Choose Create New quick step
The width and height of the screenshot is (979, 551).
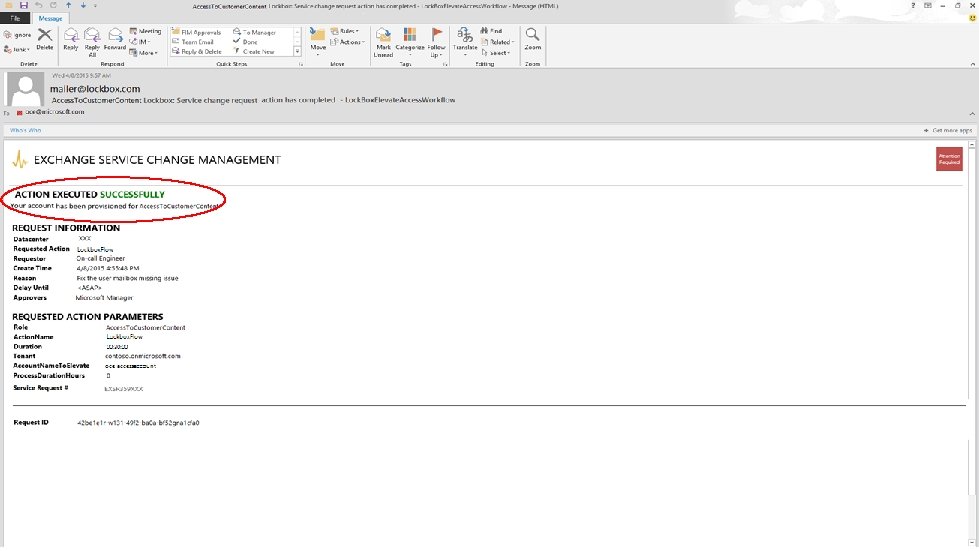tap(254, 52)
